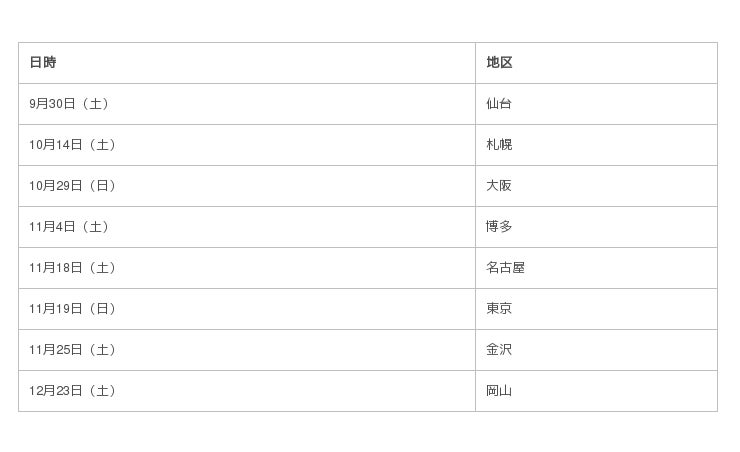Select the 11月19日（日） date cell

point(73,309)
